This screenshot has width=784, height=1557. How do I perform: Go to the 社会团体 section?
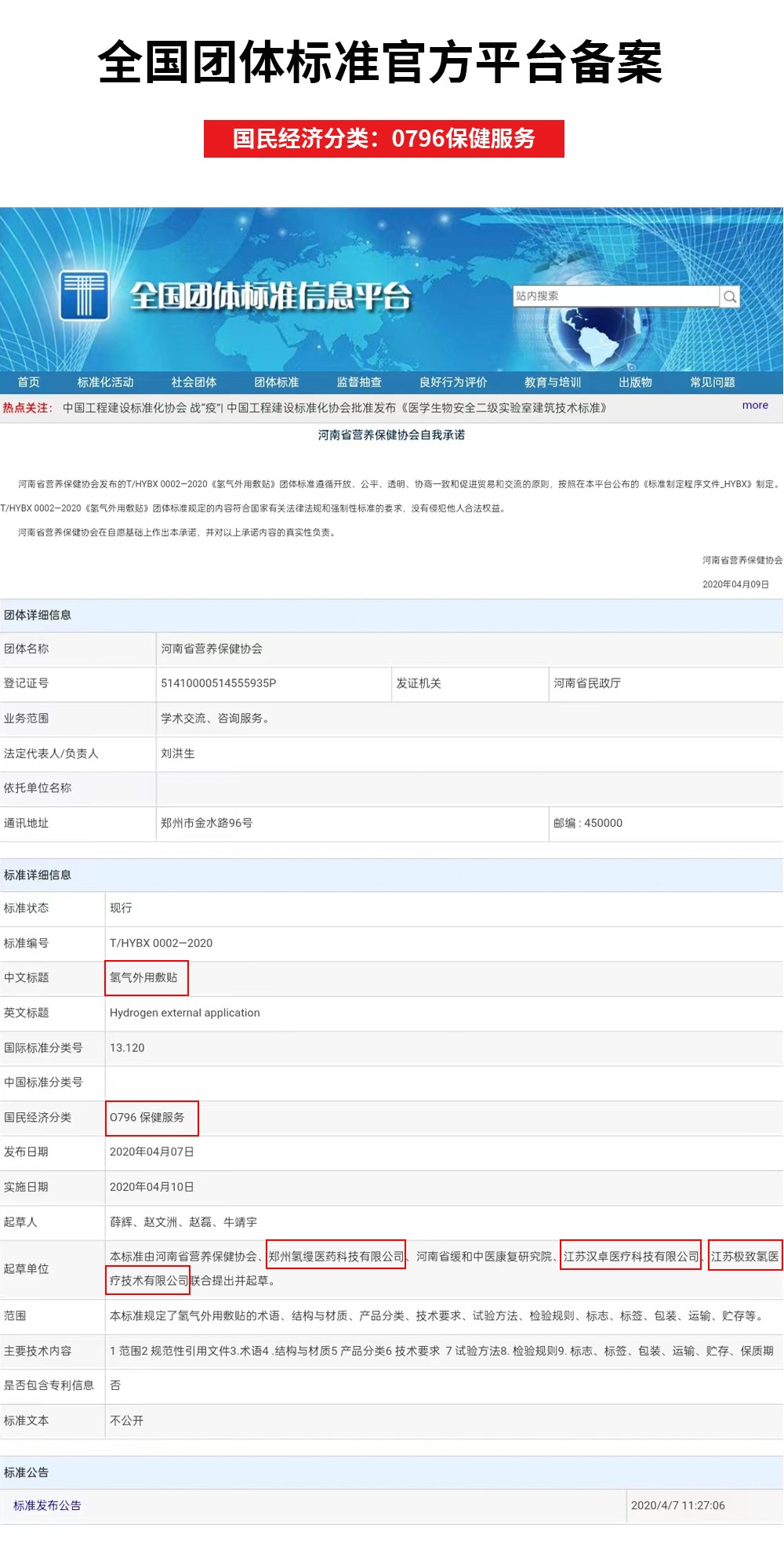(194, 383)
